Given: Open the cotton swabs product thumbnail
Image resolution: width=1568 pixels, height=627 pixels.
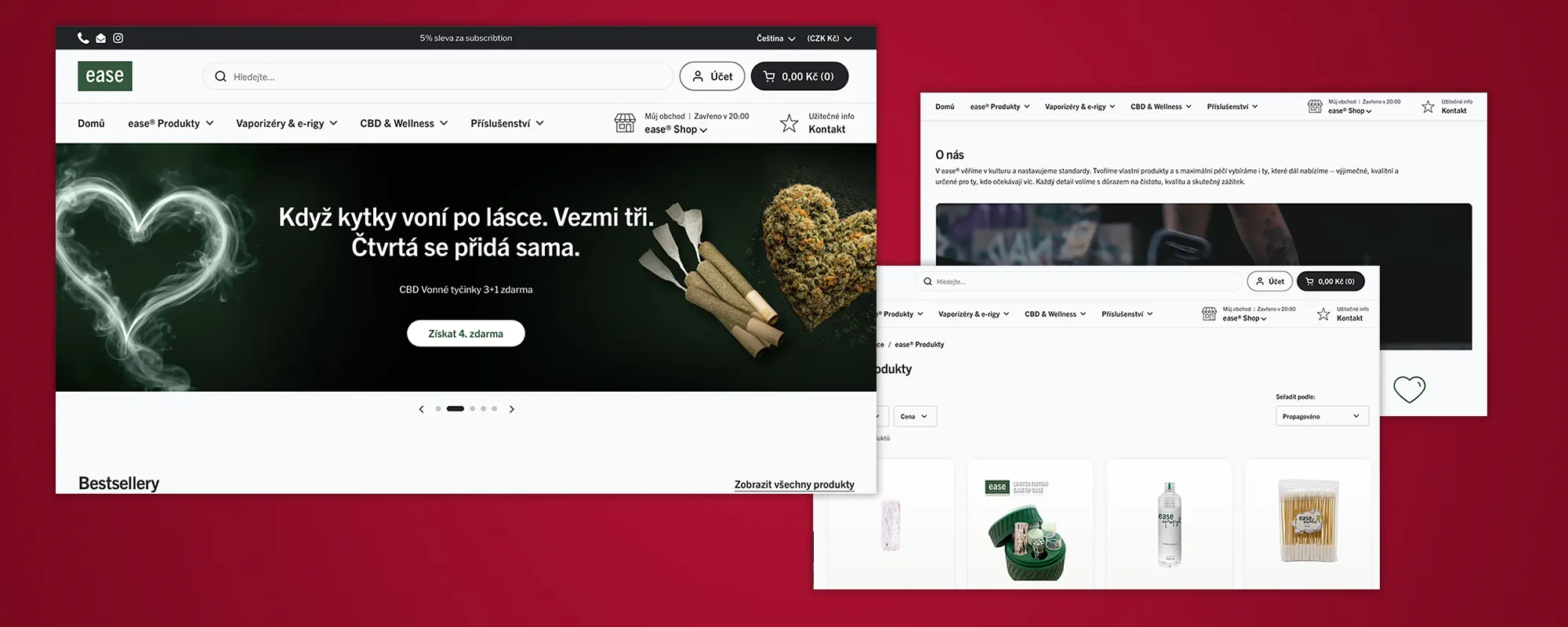Looking at the screenshot, I should pos(1308,525).
